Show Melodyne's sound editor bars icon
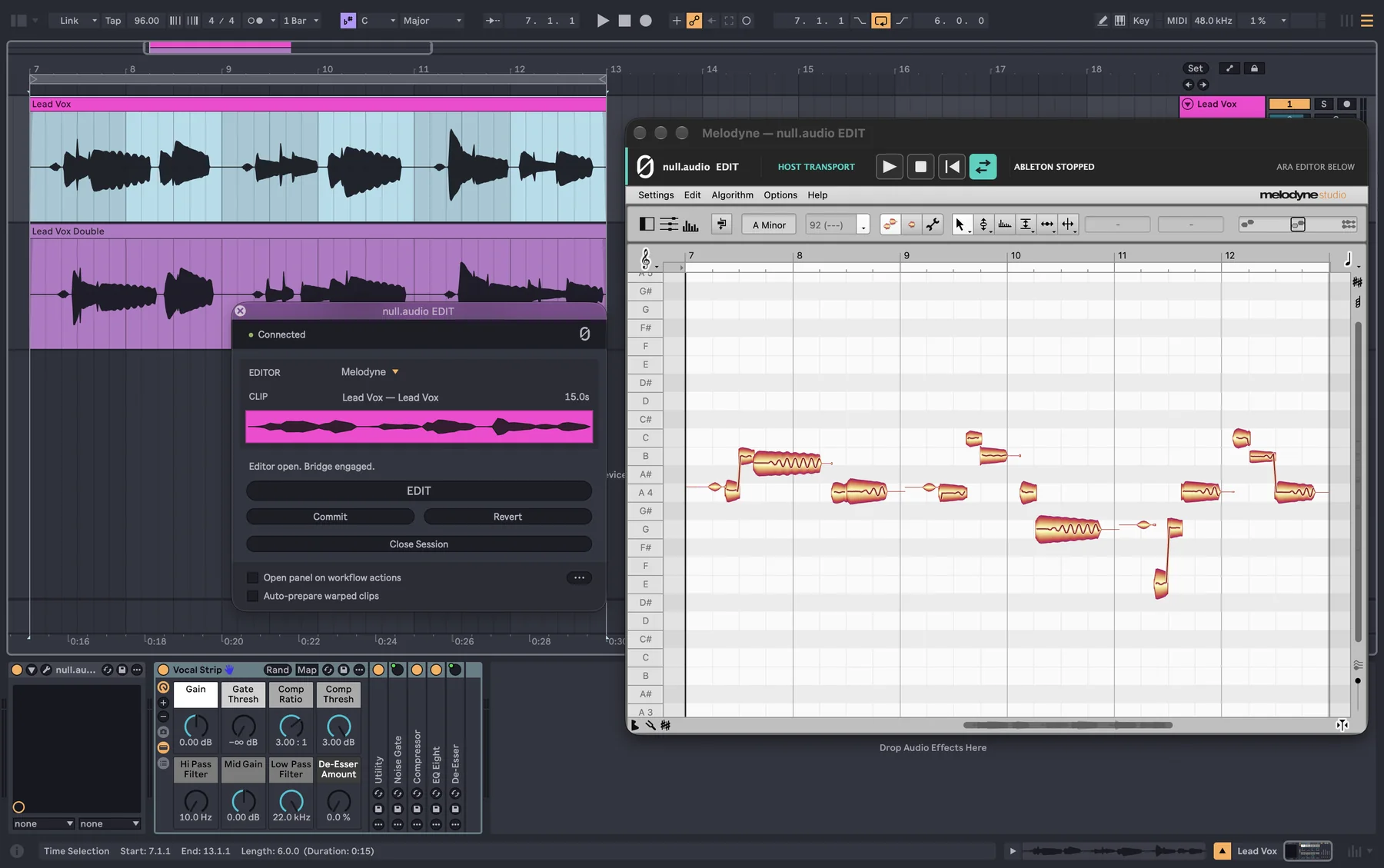 [690, 224]
